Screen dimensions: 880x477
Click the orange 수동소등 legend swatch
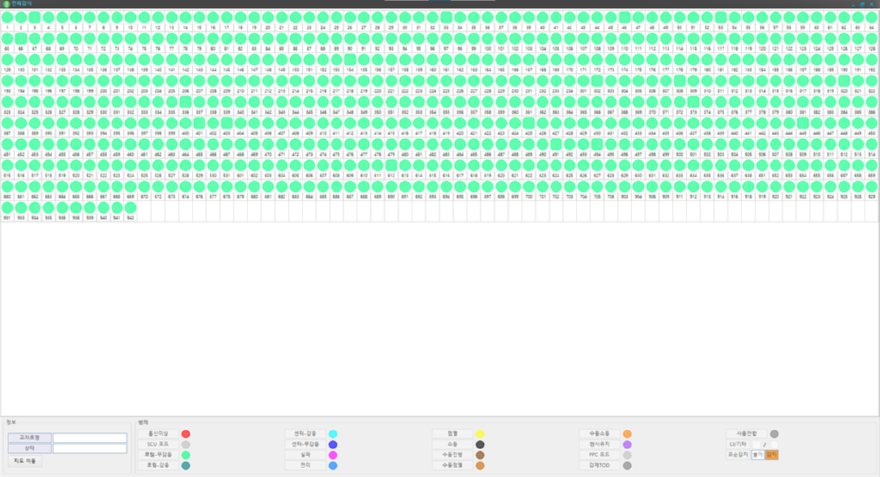point(627,434)
